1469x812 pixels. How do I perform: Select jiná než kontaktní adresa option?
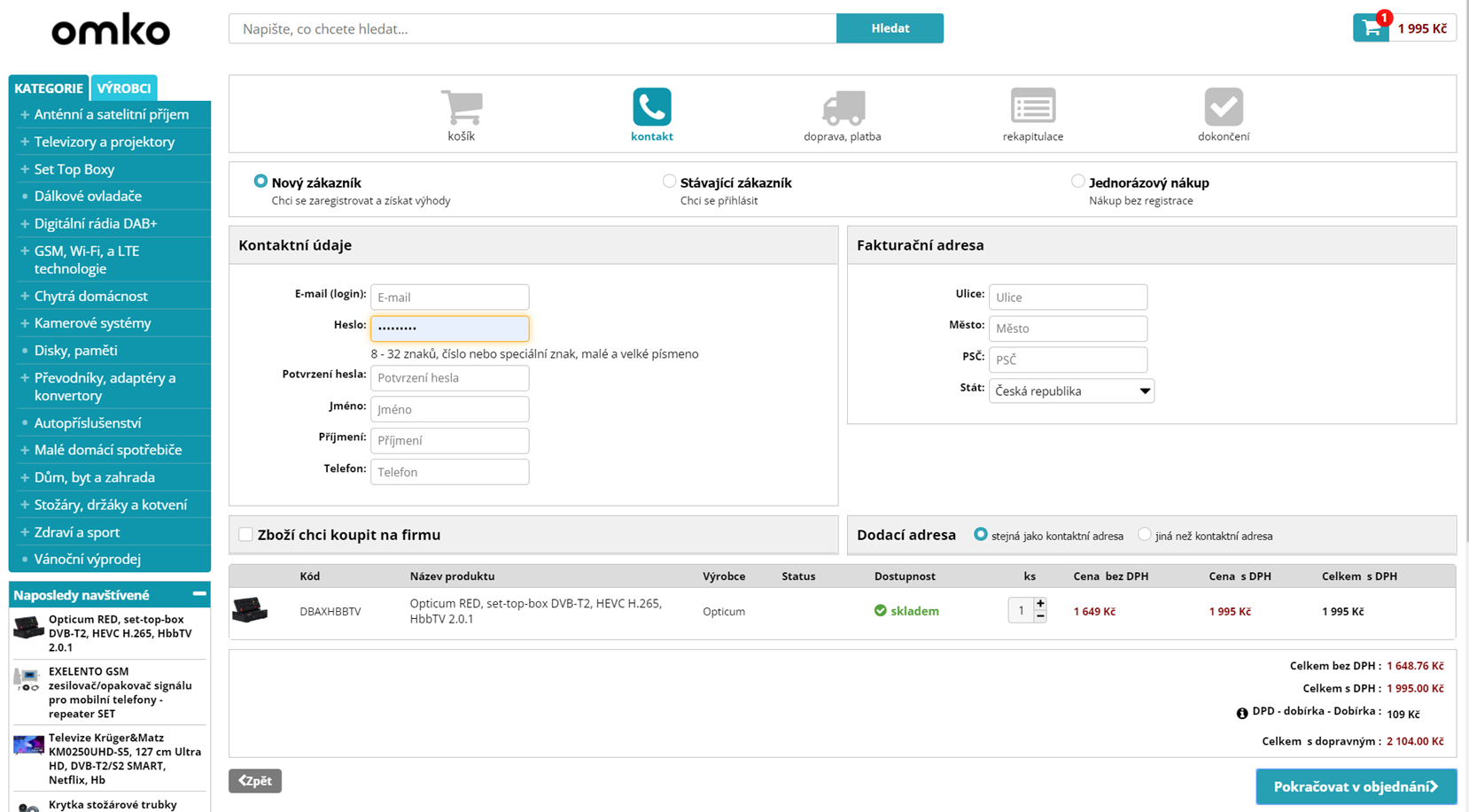pyautogui.click(x=1145, y=534)
